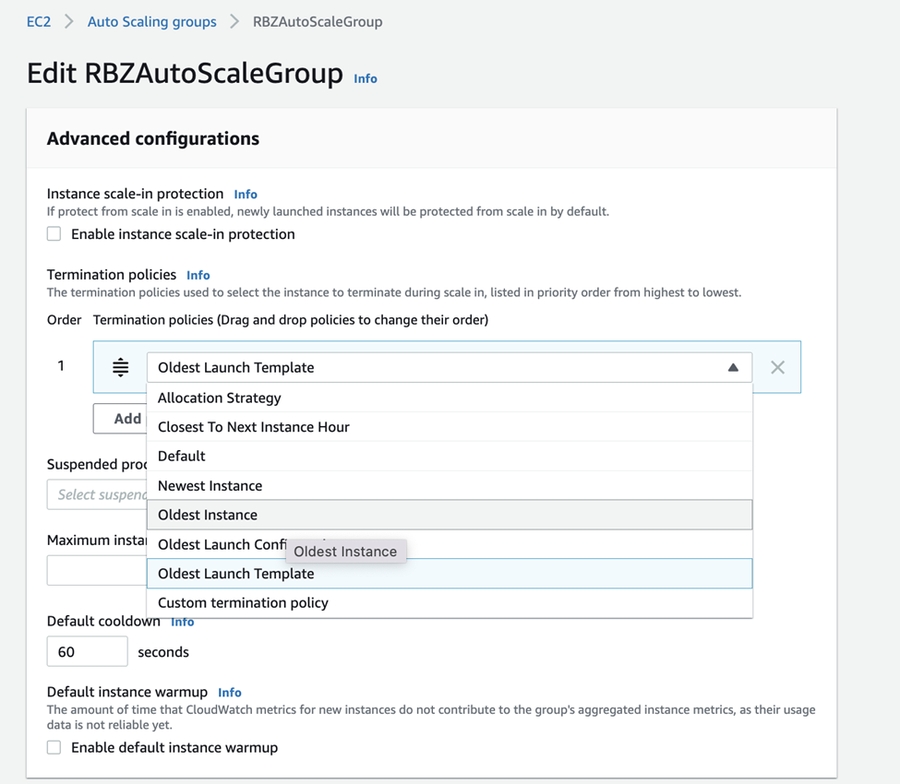Choose Oldest Launch Template option in list
The image size is (900, 784).
click(x=236, y=574)
